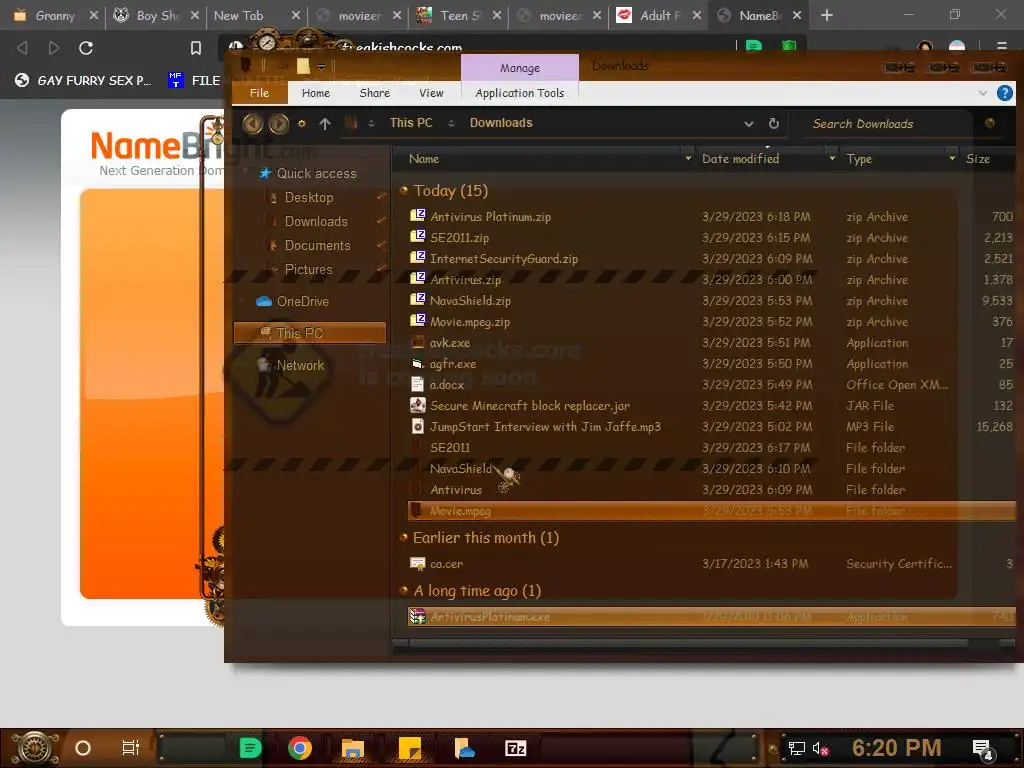The height and width of the screenshot is (768, 1024).
Task: Select the Movie.mpeg.zip file icon
Action: point(417,321)
